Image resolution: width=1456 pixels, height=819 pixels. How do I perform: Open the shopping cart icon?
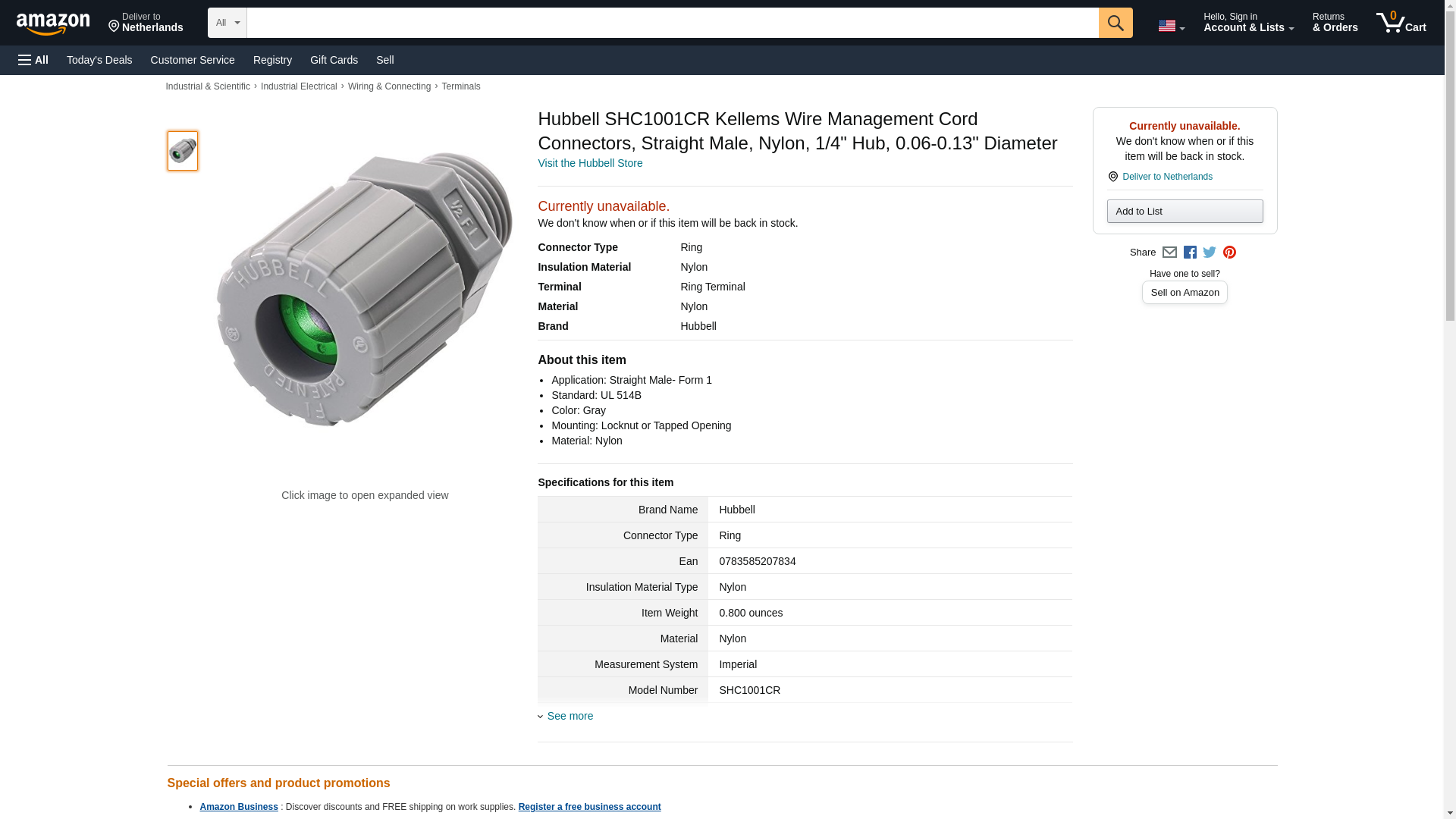point(1401,23)
